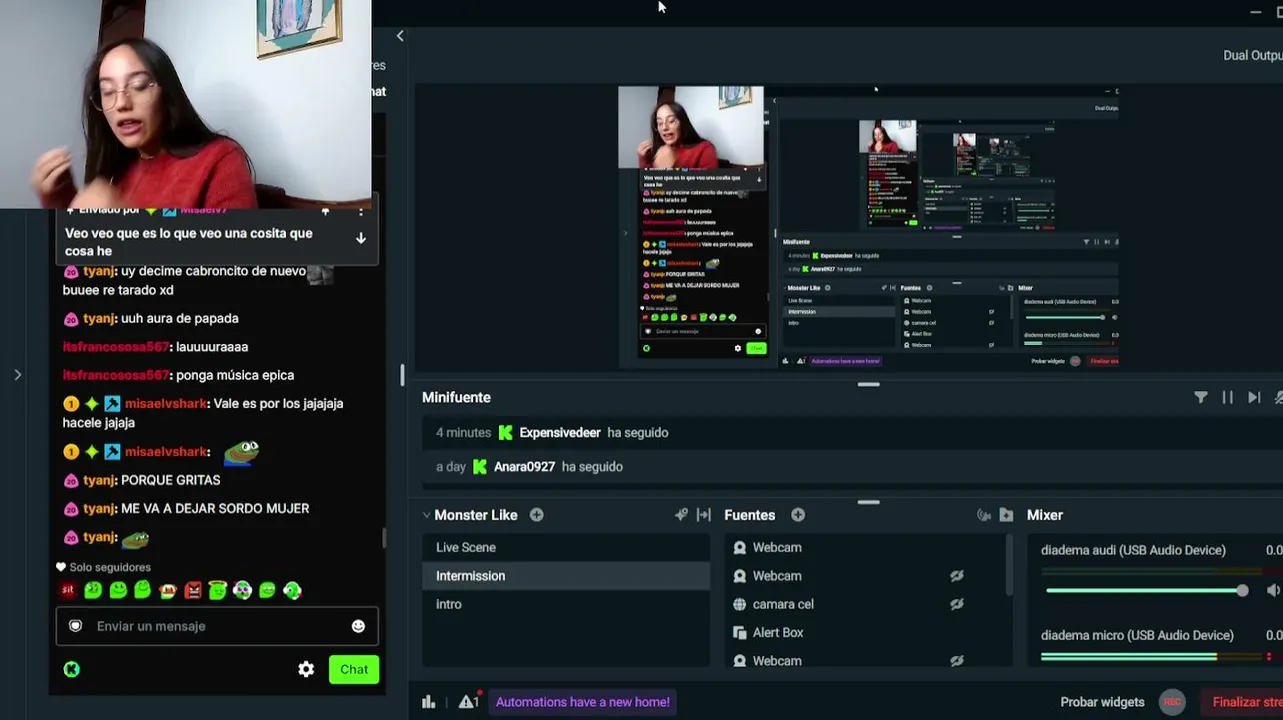Image resolution: width=1283 pixels, height=720 pixels.
Task: Open misaelvshark's profile from the jajajaja message
Action: [166, 404]
